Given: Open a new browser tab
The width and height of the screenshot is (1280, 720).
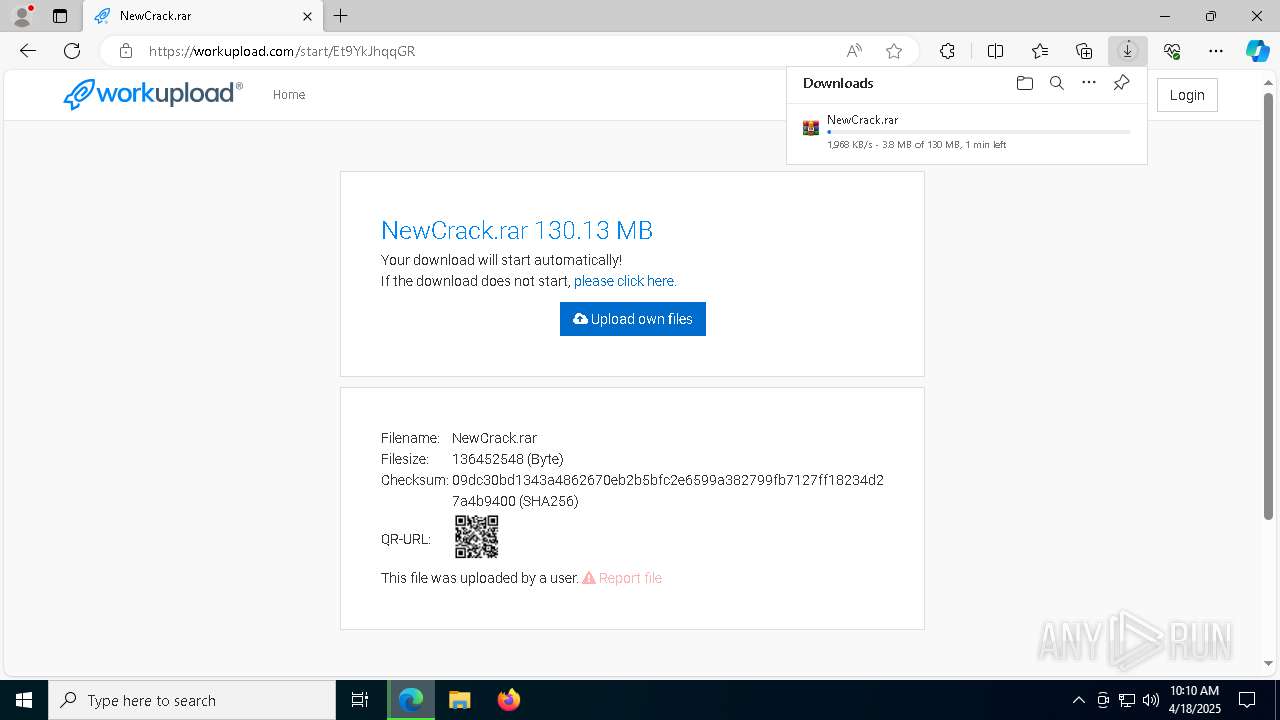Looking at the screenshot, I should (341, 16).
